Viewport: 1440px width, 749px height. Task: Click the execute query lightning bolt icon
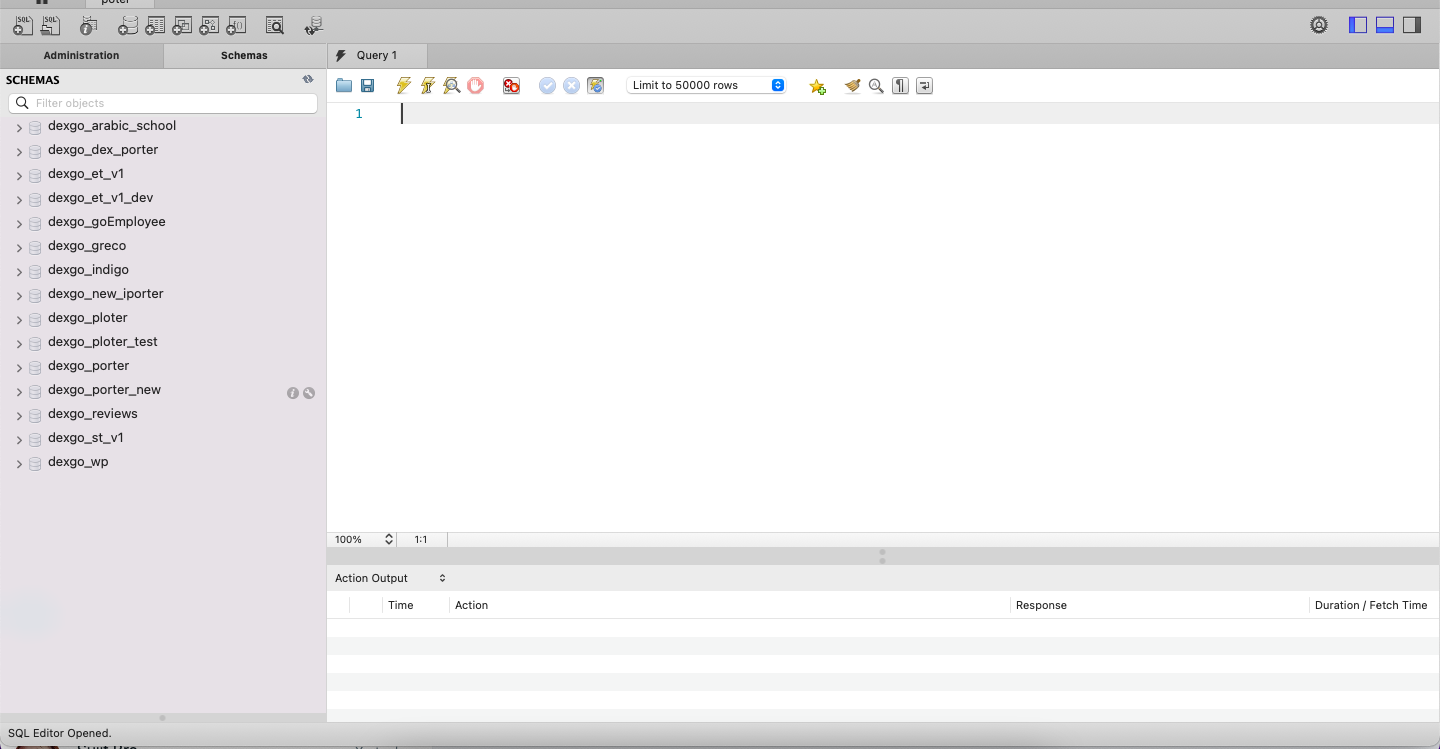(x=404, y=86)
